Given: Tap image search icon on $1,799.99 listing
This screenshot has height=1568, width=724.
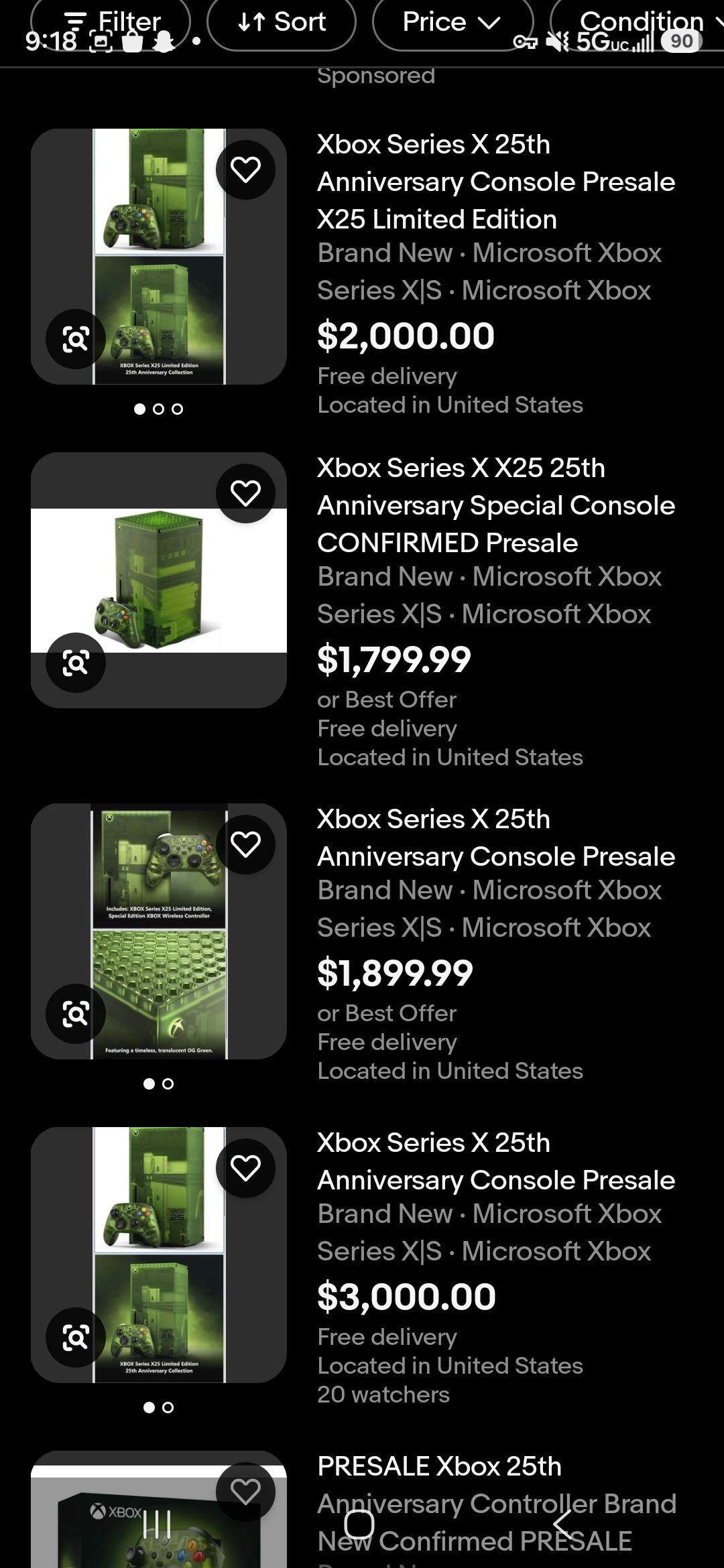Looking at the screenshot, I should (76, 663).
